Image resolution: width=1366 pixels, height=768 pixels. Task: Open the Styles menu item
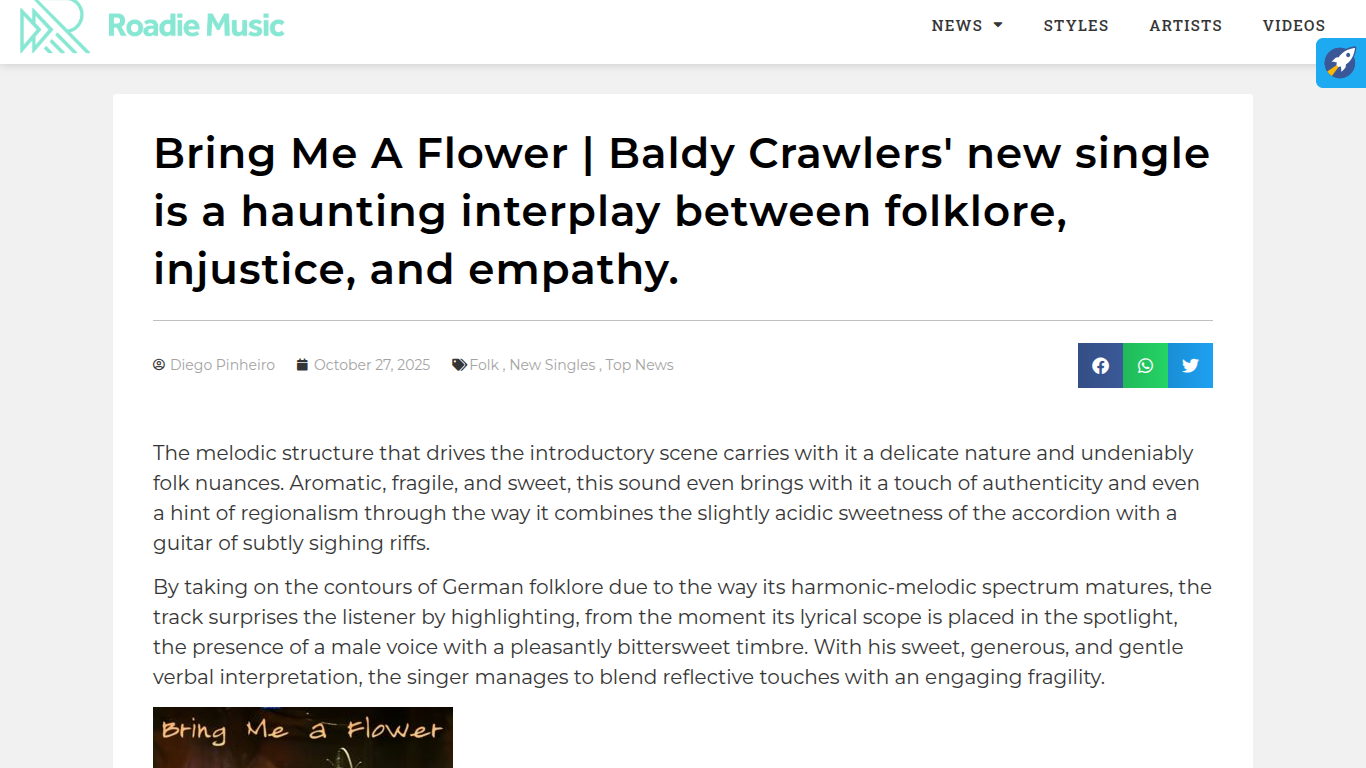pos(1076,25)
